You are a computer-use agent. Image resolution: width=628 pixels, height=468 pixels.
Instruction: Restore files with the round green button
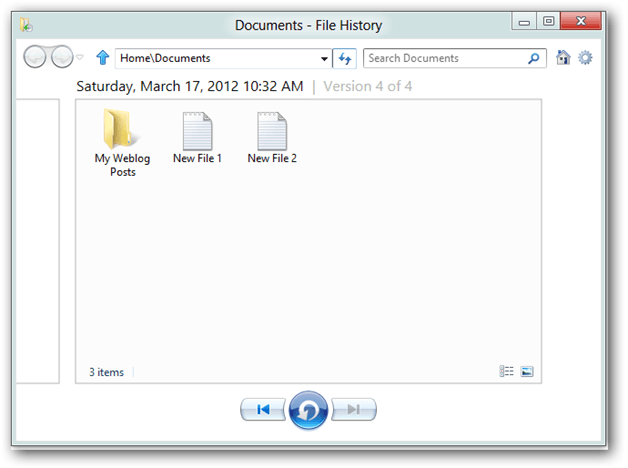(x=308, y=410)
